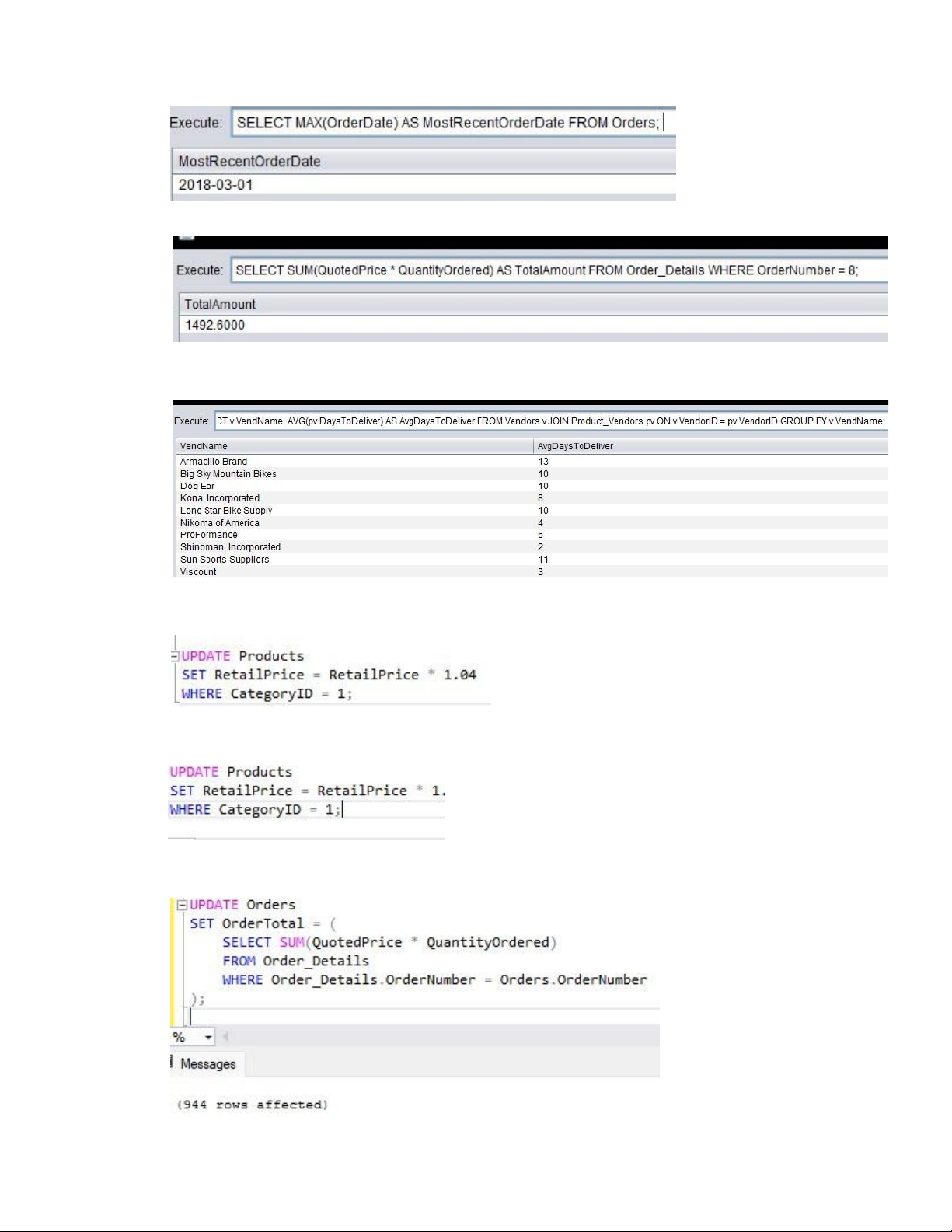Viewport: 952px width, 1232px height.
Task: Select the MostRecentOrderDate column header
Action: 424,162
